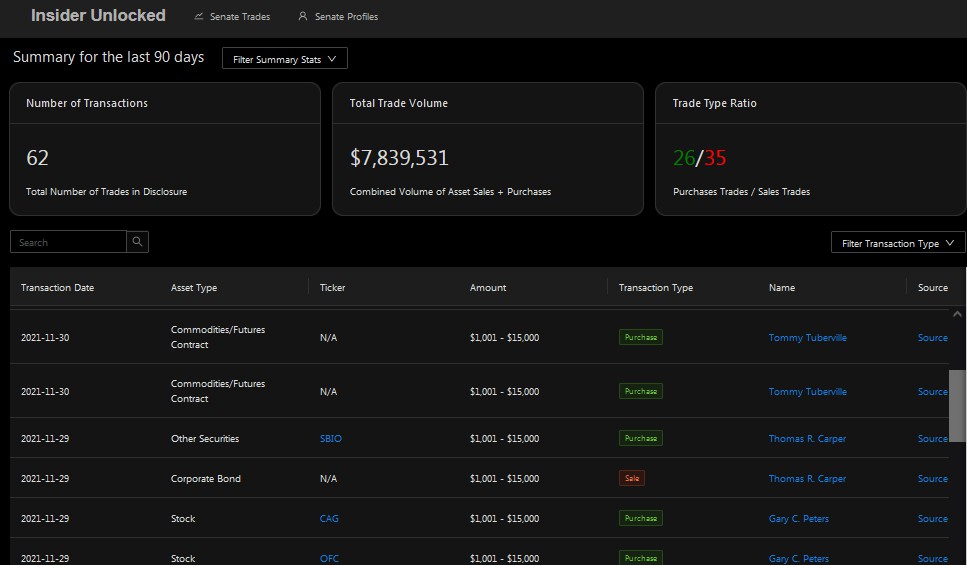This screenshot has width=967, height=565.
Task: Click the table scrollbar up arrow
Action: point(957,314)
